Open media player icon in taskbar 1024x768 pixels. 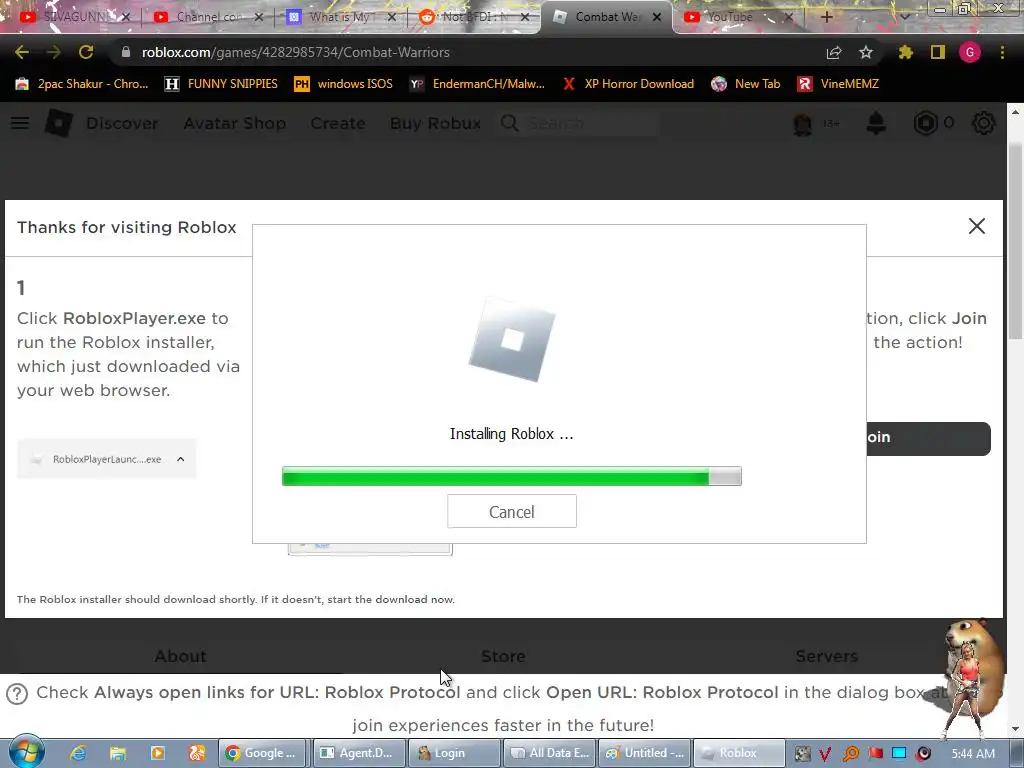[x=157, y=753]
